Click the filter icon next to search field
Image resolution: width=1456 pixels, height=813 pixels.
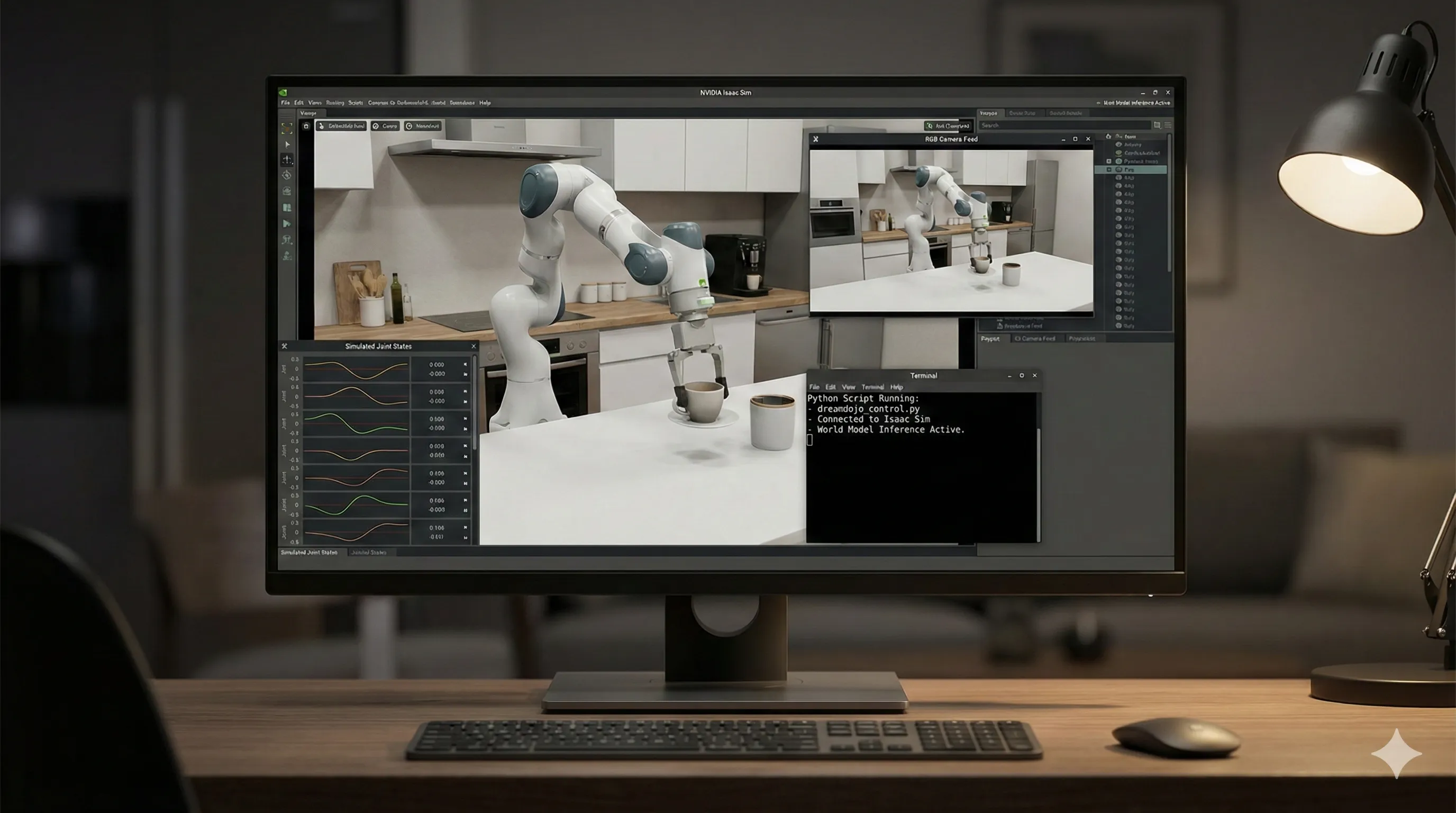tap(1157, 125)
